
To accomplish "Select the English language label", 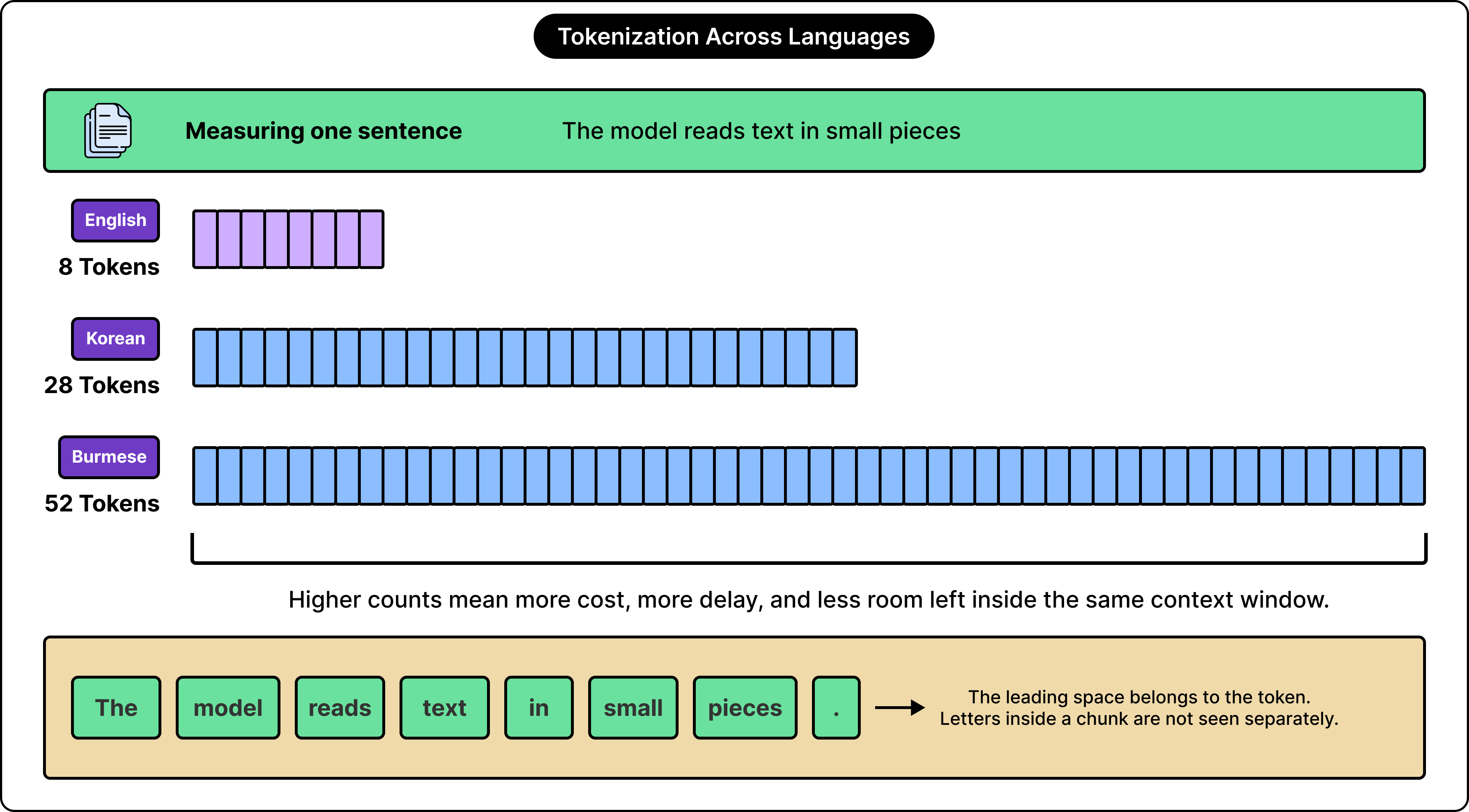I will click(115, 220).
